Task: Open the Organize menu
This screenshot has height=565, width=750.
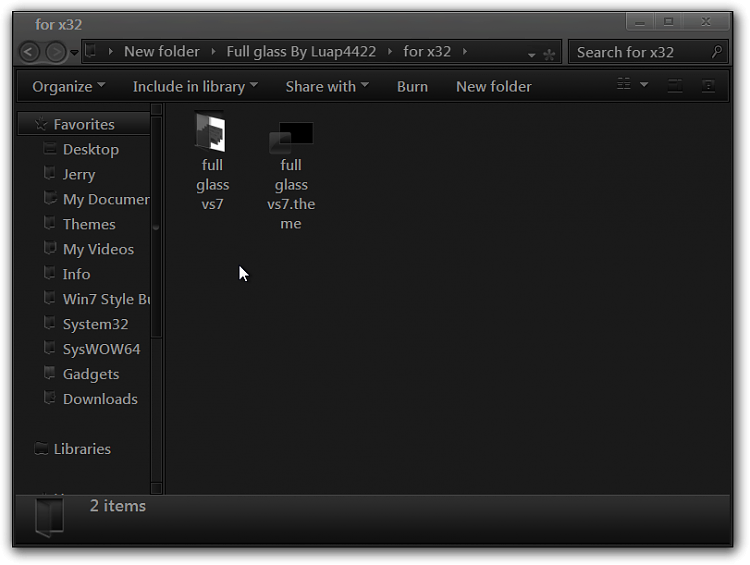Action: tap(68, 87)
